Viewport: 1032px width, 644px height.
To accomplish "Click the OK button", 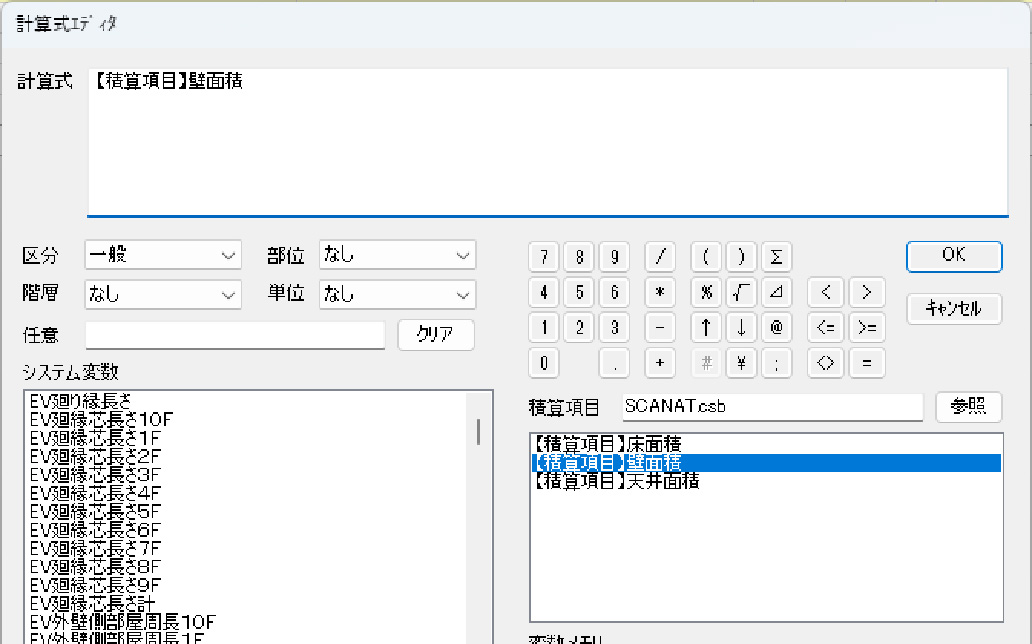I will (x=953, y=256).
